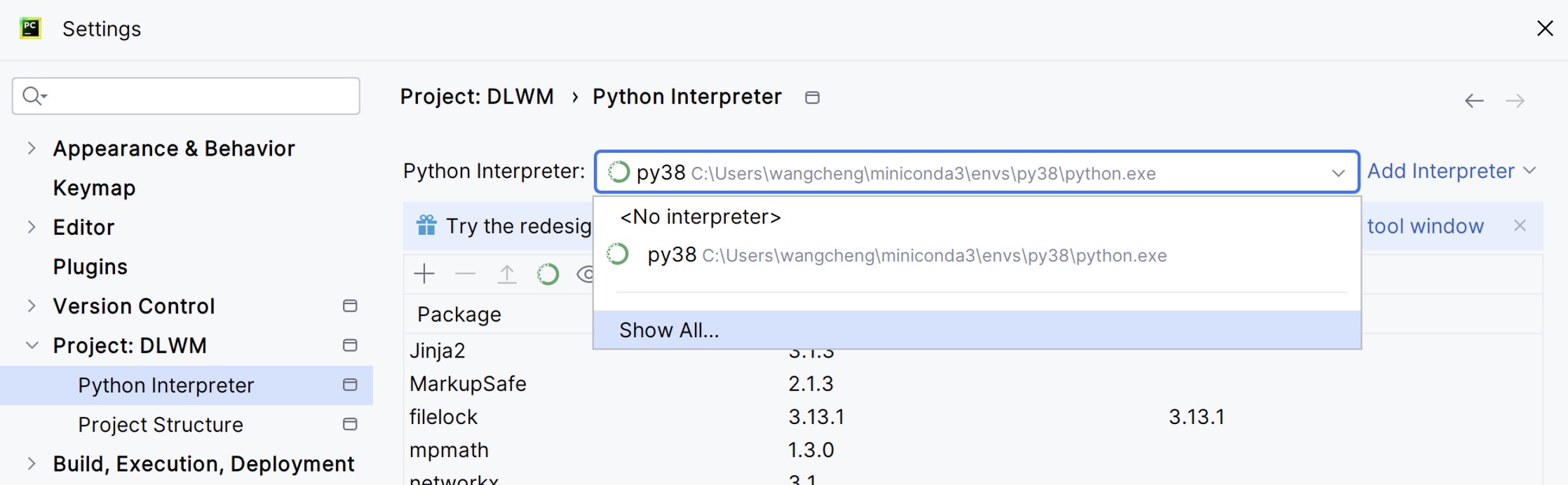Image resolution: width=1568 pixels, height=485 pixels.
Task: Click filelock installed version 3.13.1
Action: tap(816, 417)
